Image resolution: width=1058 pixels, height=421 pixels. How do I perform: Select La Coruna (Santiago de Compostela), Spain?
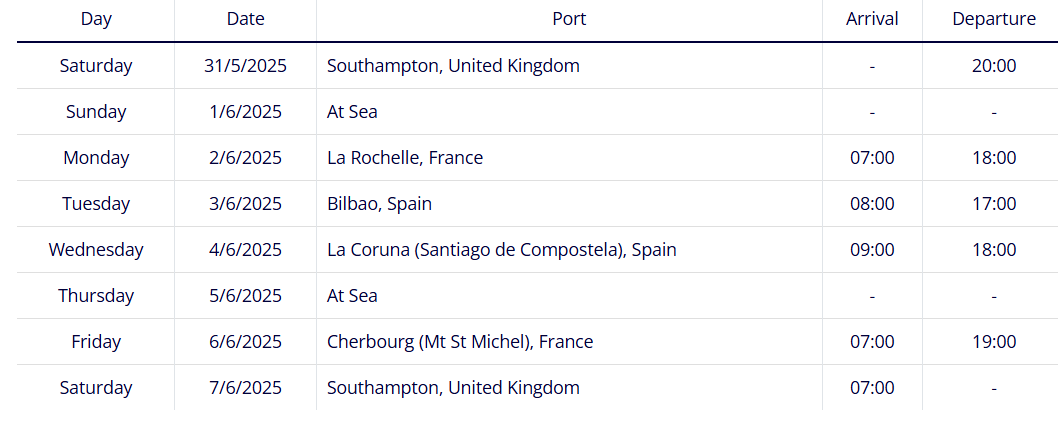501,250
